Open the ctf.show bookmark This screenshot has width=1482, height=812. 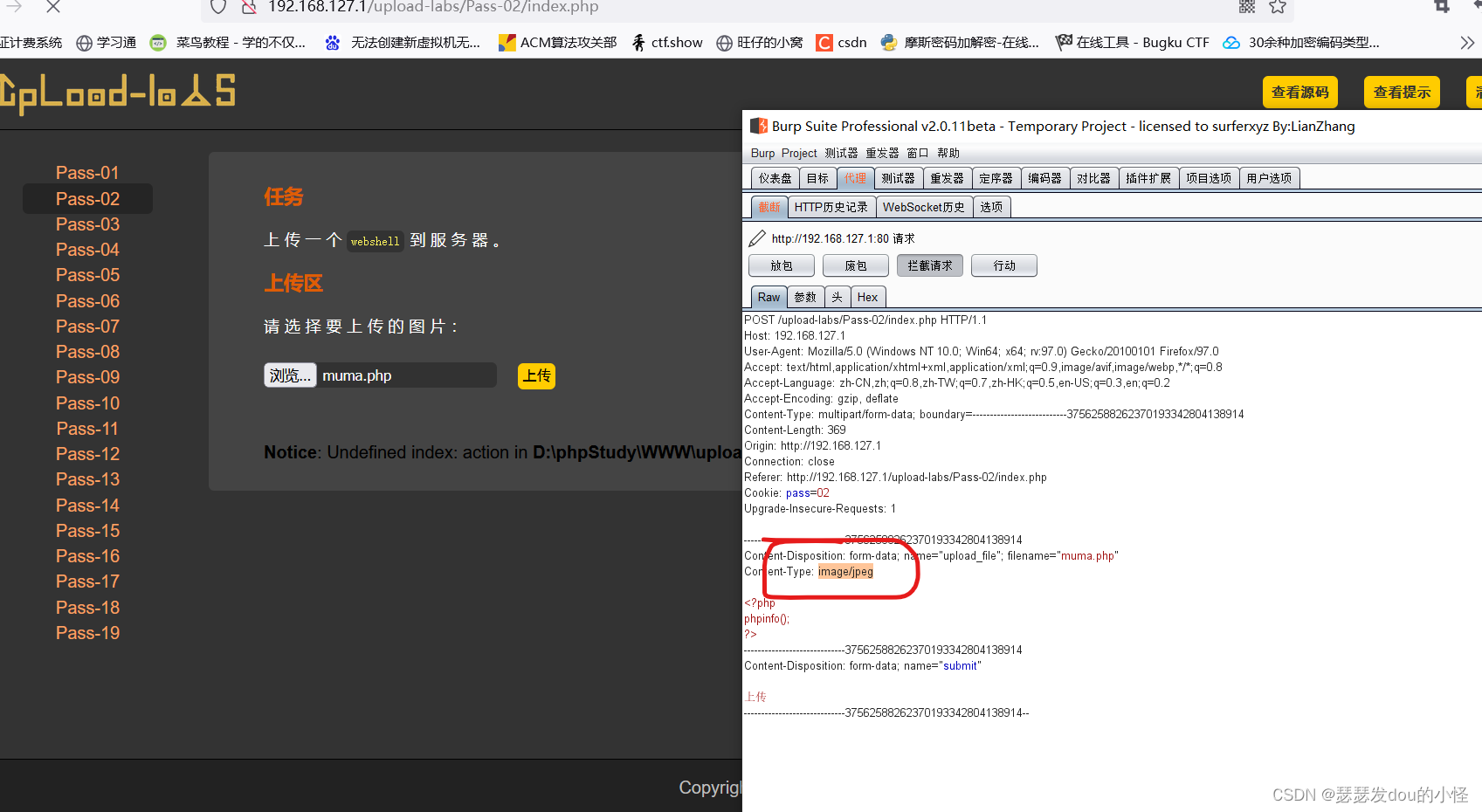pos(667,43)
